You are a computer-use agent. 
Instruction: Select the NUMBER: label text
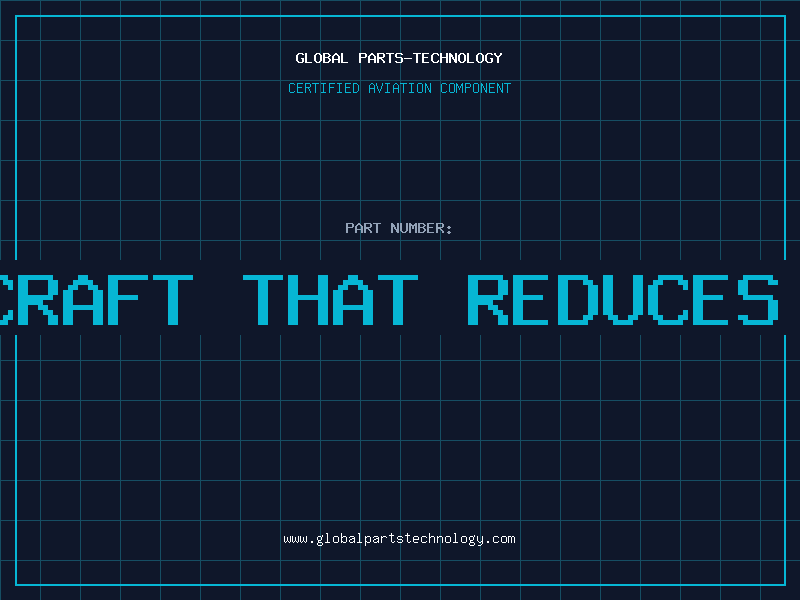click(421, 228)
